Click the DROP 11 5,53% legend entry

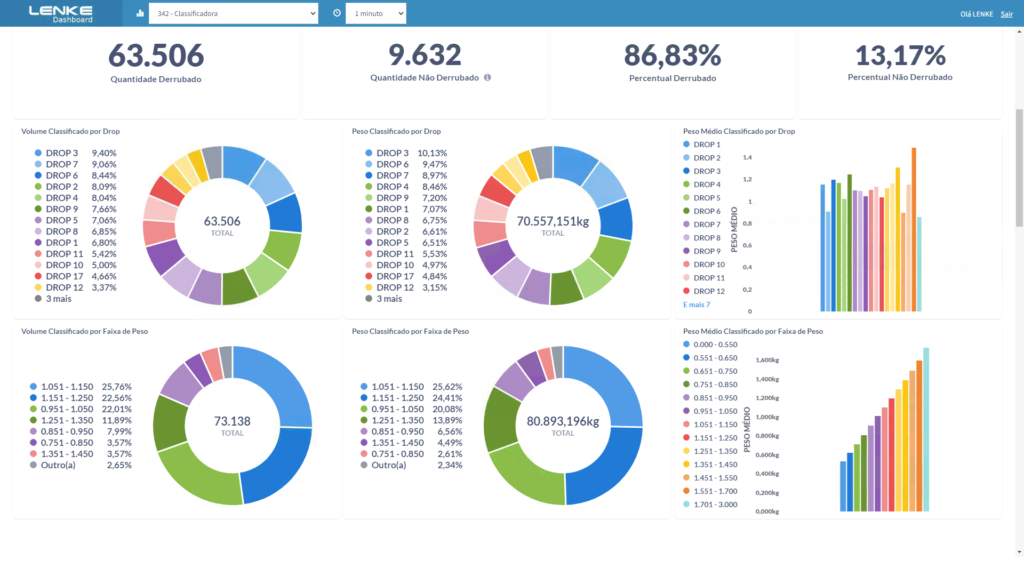406,254
